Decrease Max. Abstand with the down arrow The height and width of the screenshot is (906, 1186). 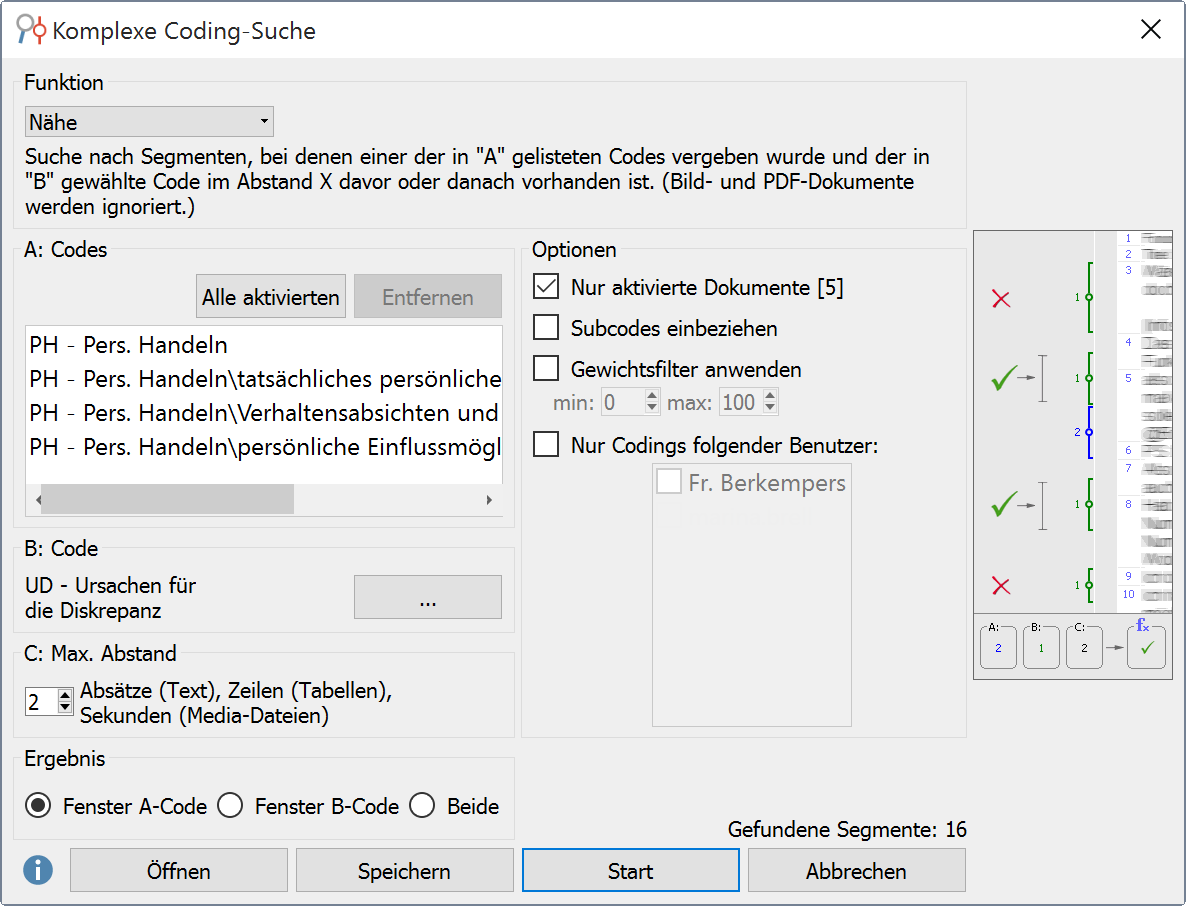point(65,709)
